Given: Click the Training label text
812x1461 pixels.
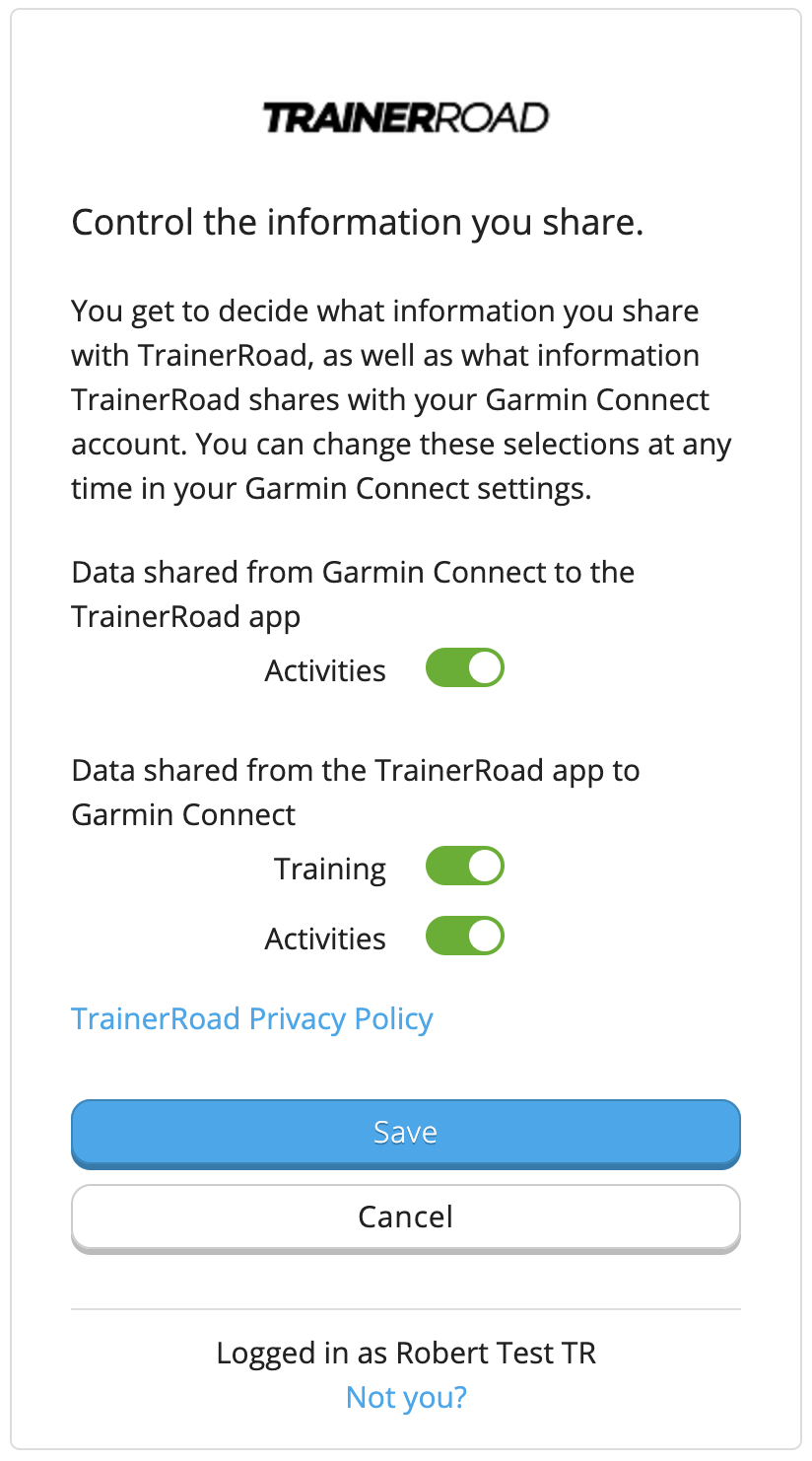Looking at the screenshot, I should (x=330, y=869).
